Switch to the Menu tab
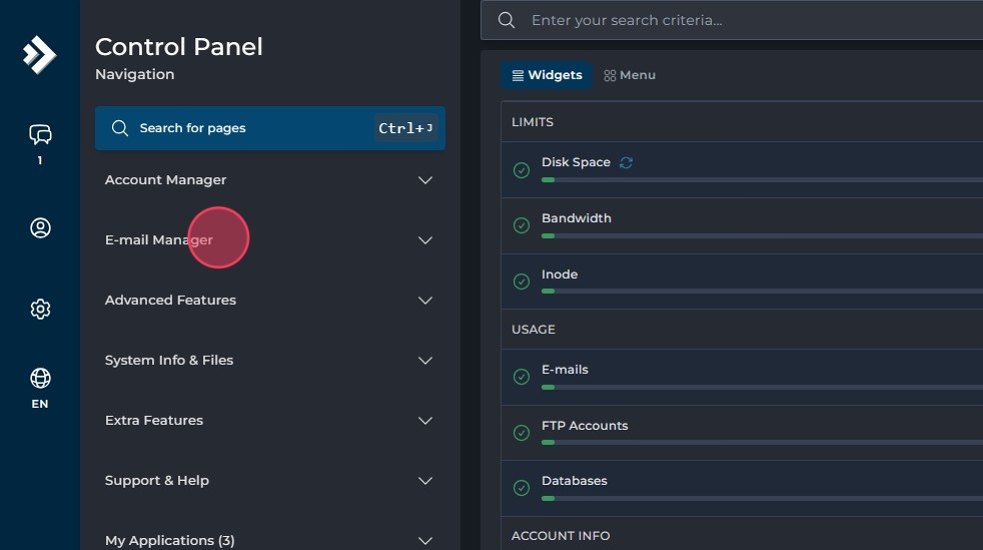Viewport: 983px width, 550px height. tap(630, 75)
